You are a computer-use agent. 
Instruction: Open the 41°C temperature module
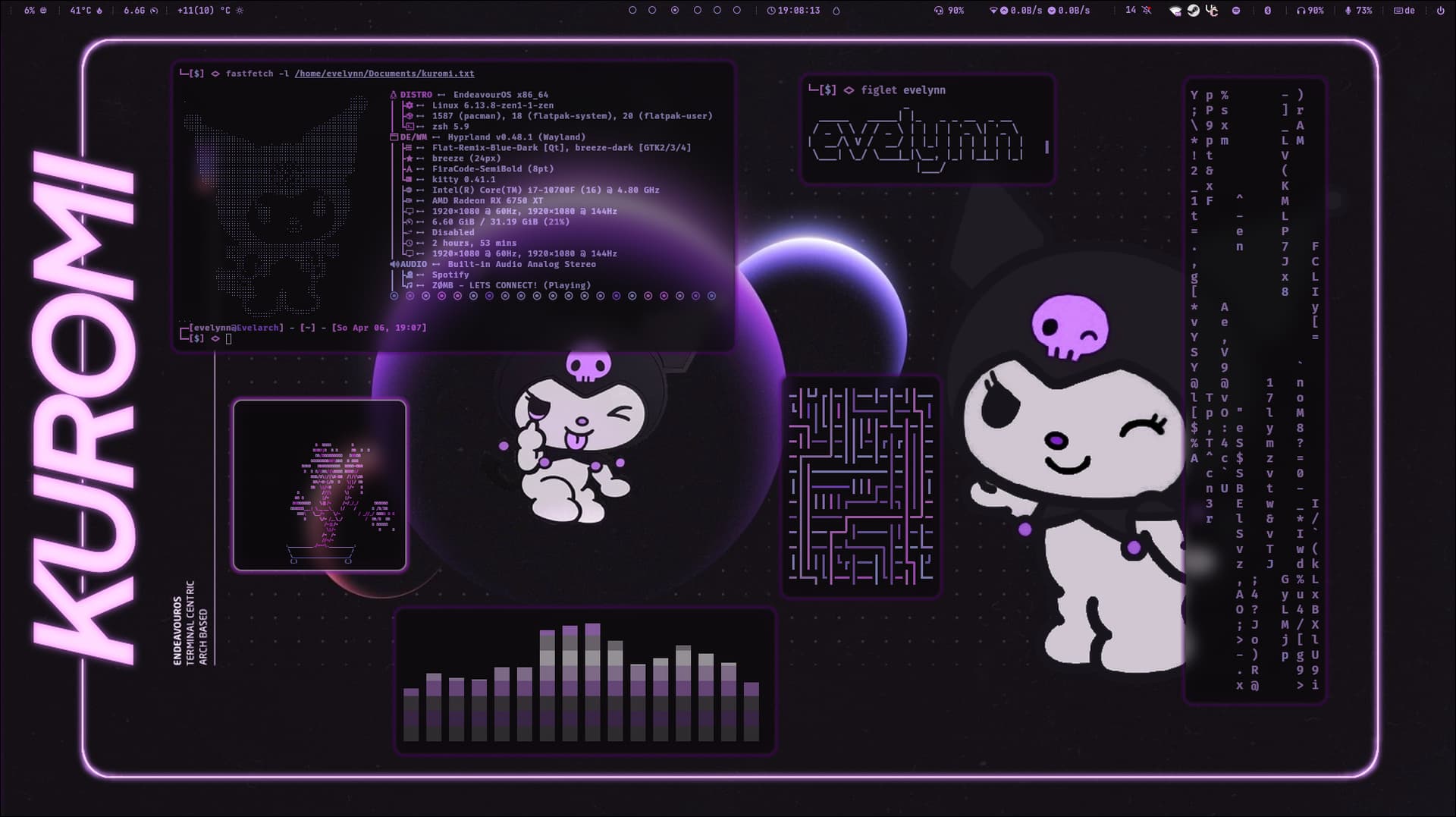click(x=86, y=11)
